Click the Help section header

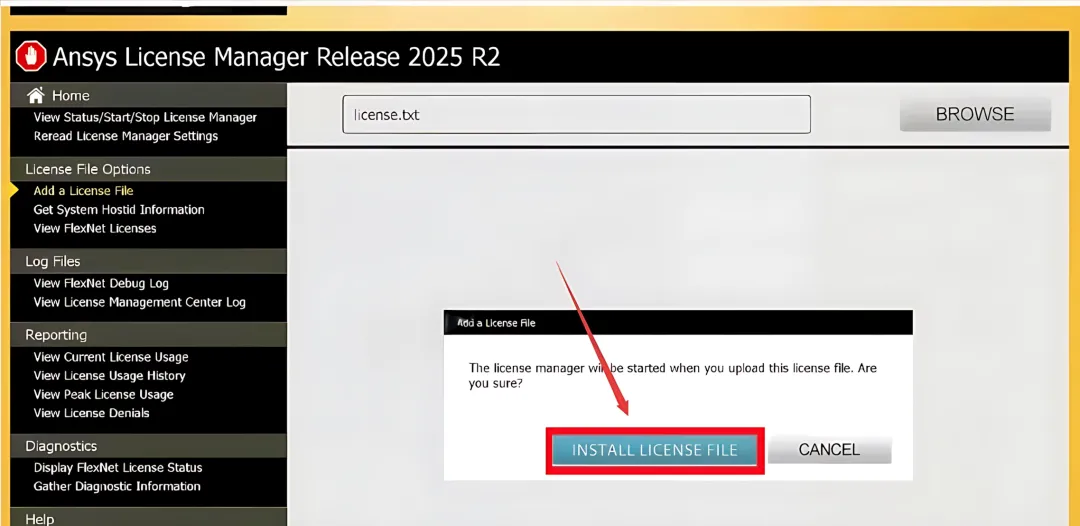(148, 517)
